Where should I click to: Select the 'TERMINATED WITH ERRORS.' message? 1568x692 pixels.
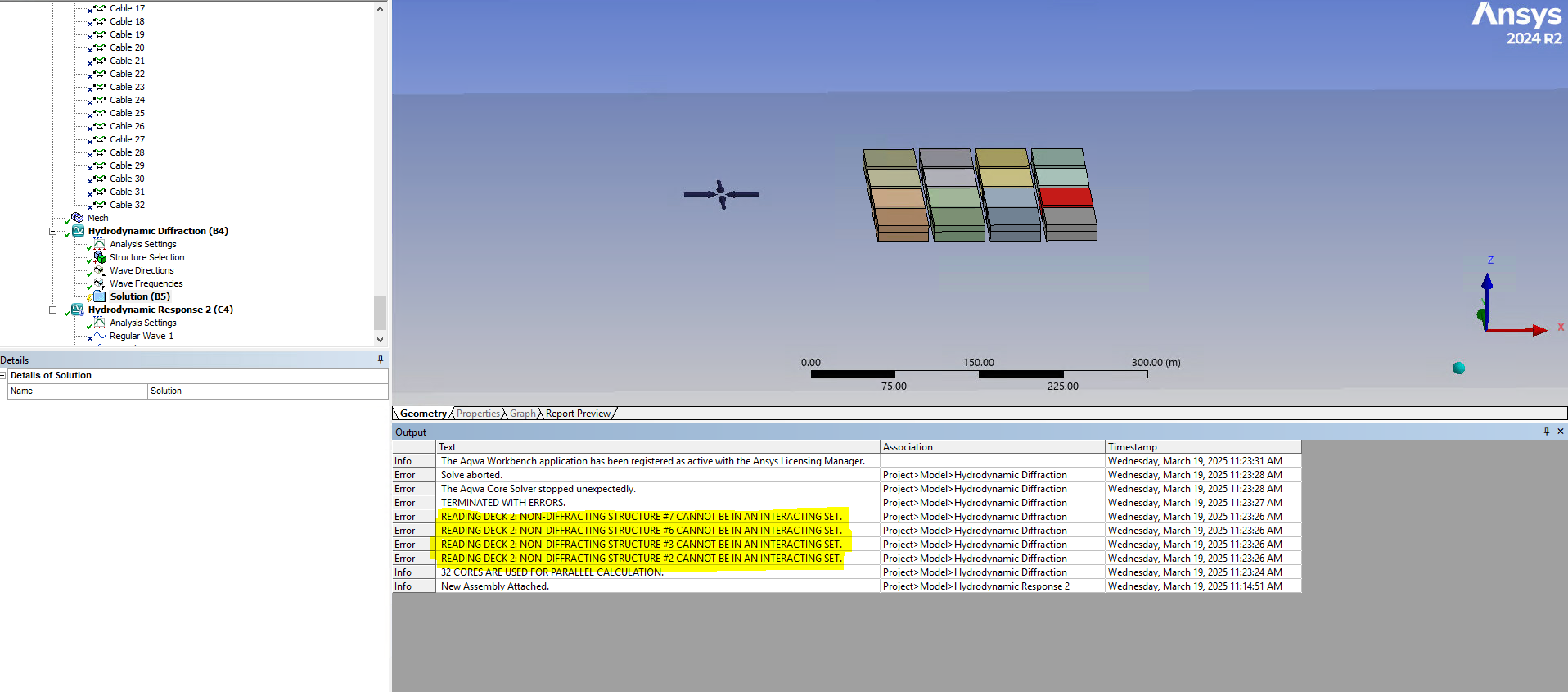click(503, 503)
